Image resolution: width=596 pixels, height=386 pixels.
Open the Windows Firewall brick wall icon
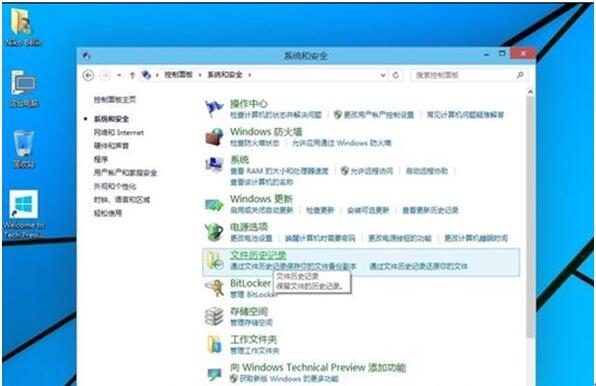(x=214, y=137)
